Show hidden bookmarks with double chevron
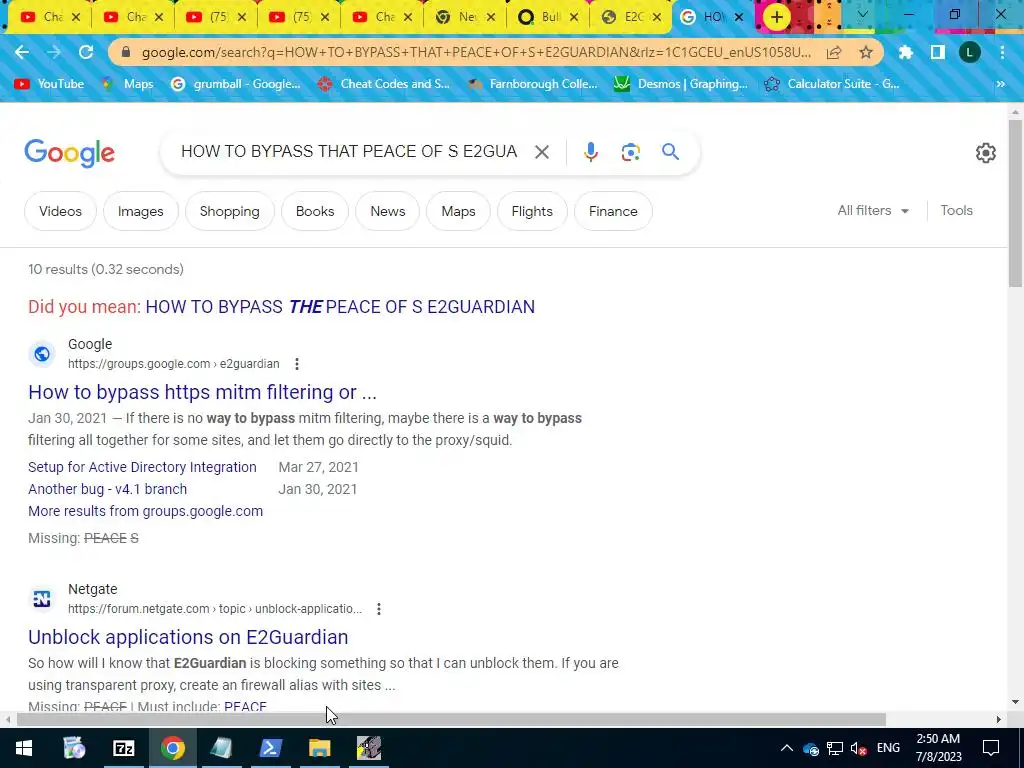Image resolution: width=1024 pixels, height=768 pixels. pos(1000,84)
